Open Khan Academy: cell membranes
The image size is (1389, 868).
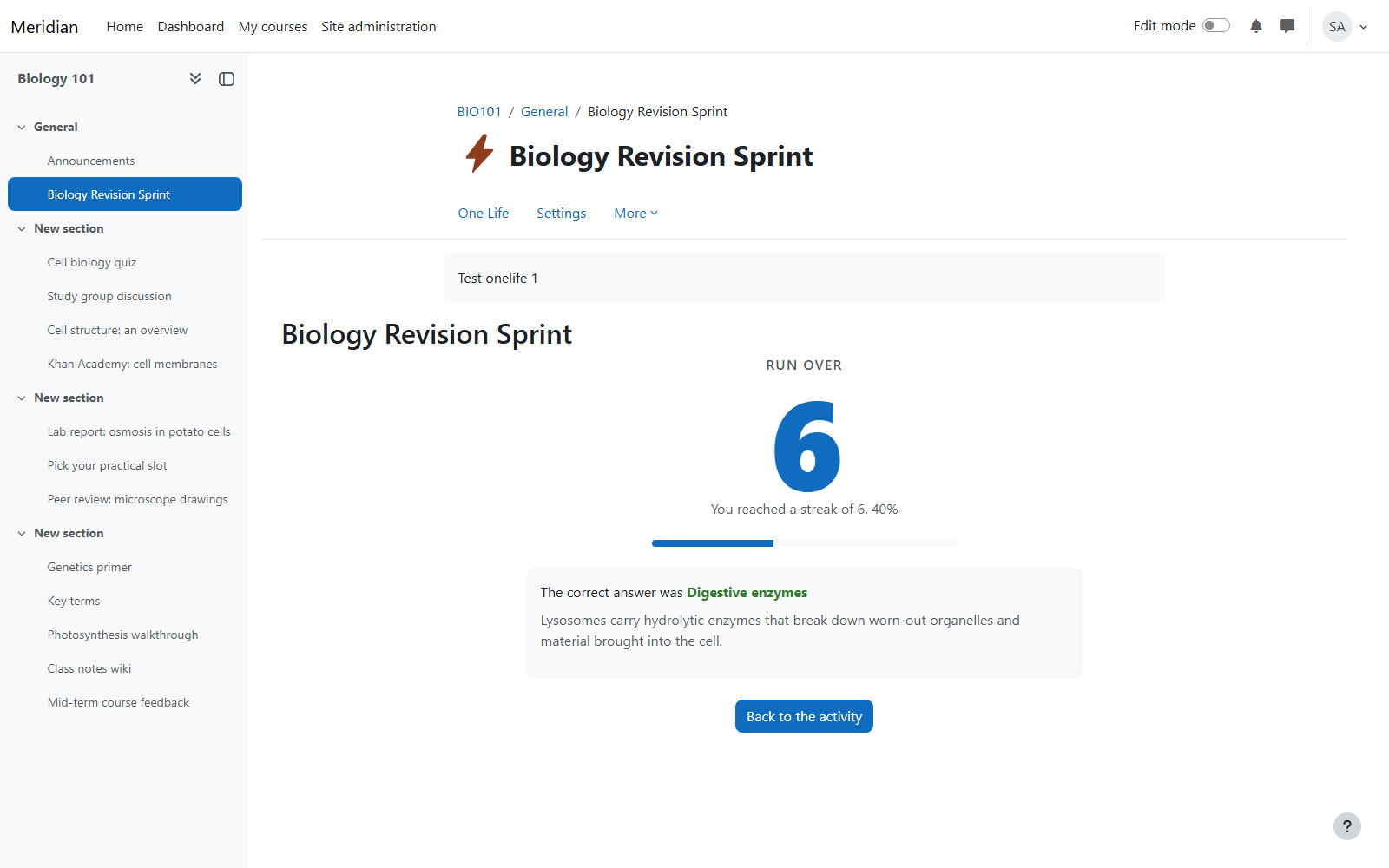(x=132, y=364)
